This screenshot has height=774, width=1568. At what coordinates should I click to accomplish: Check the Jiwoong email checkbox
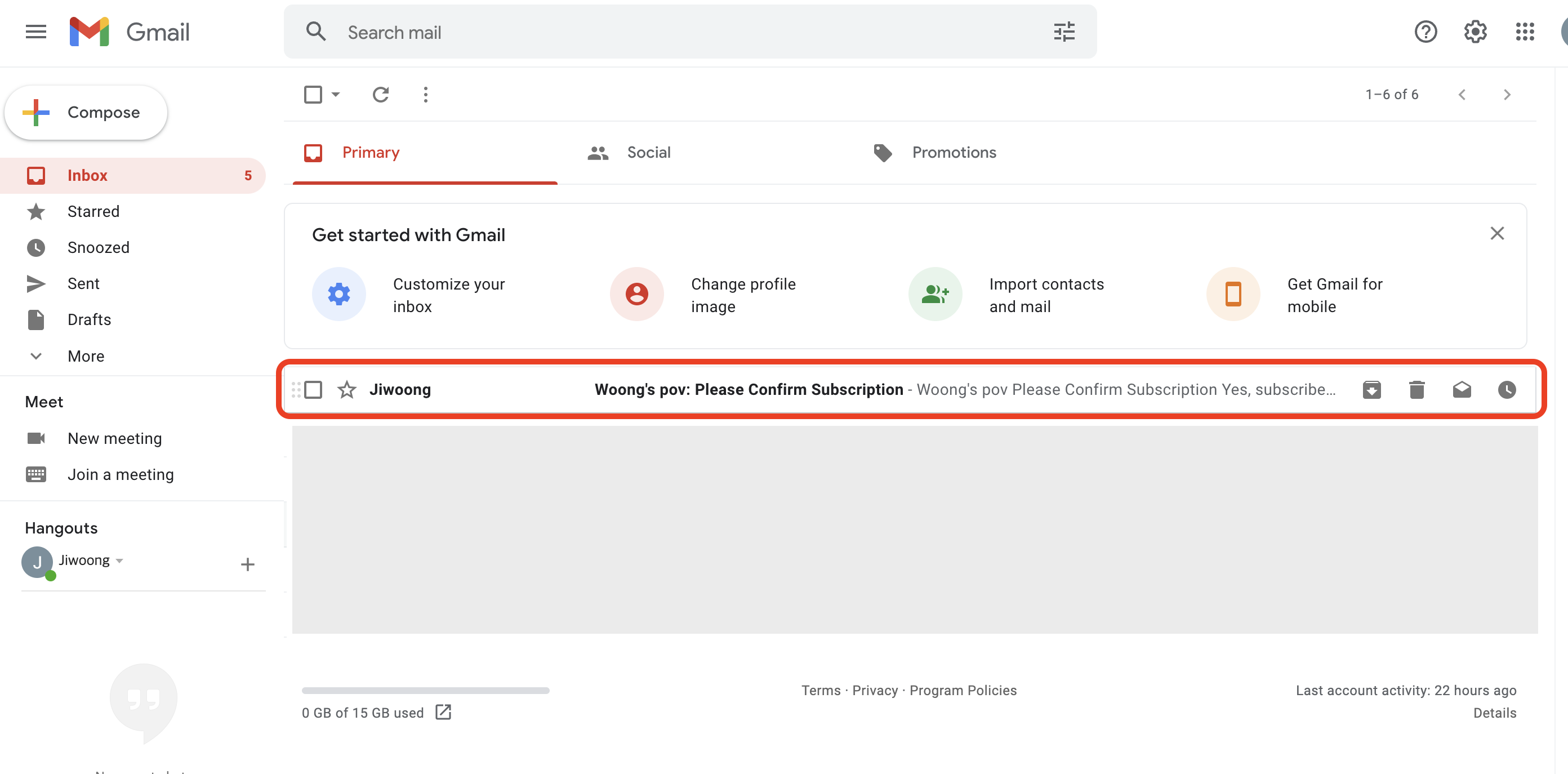click(313, 390)
